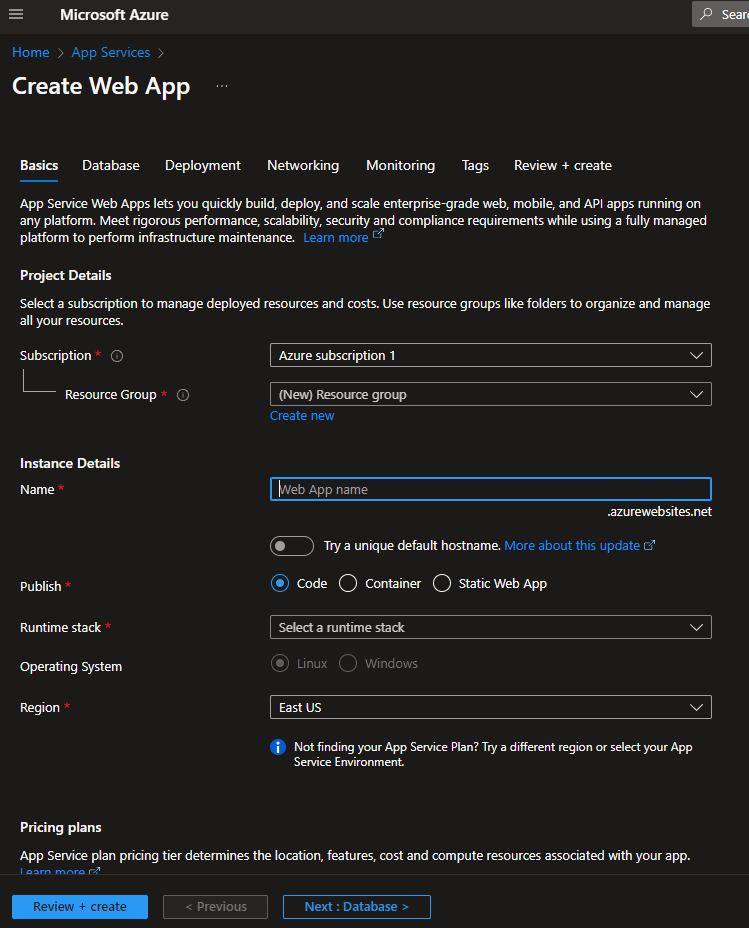
Task: Click the external link icon beside Learn more
Action: (x=378, y=236)
